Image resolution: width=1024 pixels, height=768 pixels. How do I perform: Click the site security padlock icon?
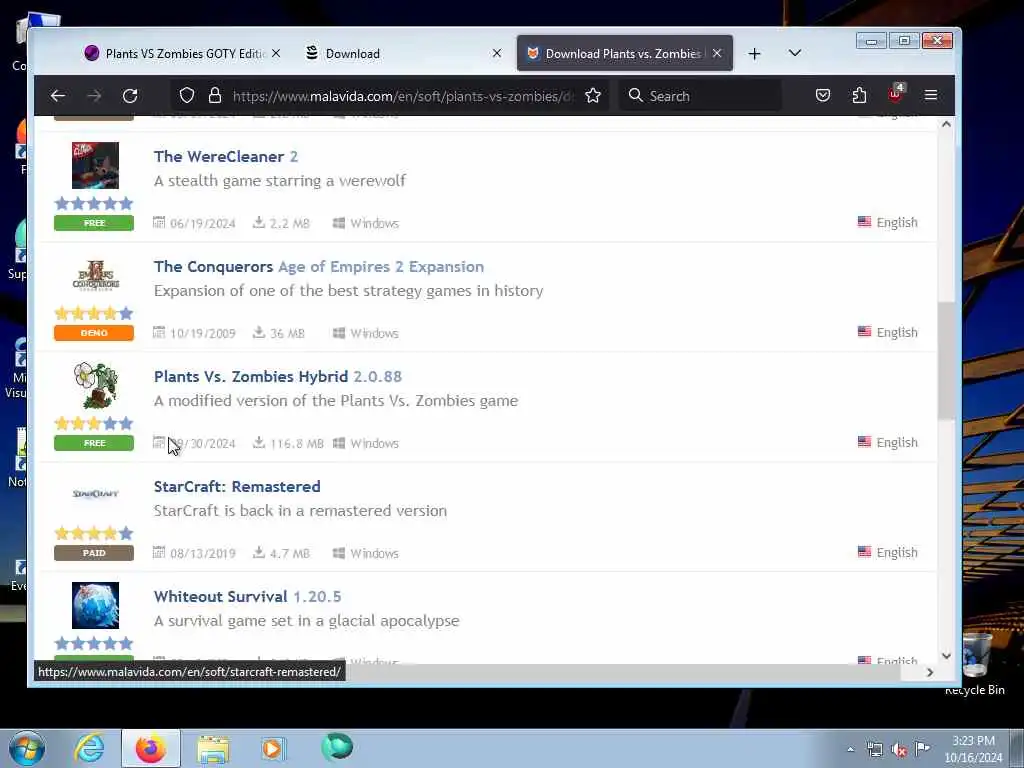click(x=215, y=96)
